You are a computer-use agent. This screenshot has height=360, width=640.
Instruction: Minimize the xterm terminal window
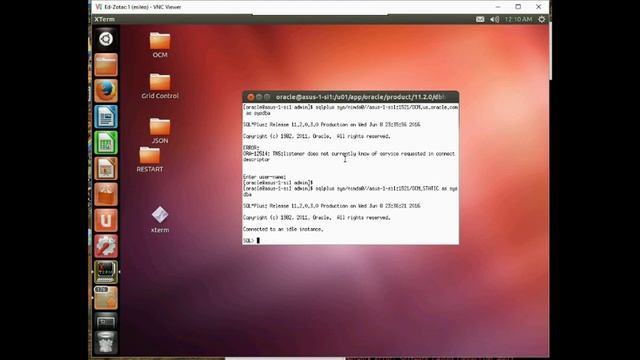tap(259, 97)
